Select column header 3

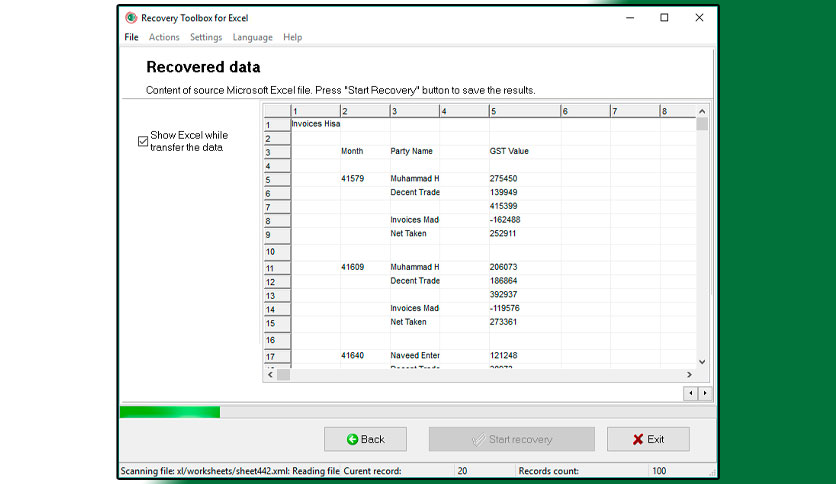(x=415, y=111)
